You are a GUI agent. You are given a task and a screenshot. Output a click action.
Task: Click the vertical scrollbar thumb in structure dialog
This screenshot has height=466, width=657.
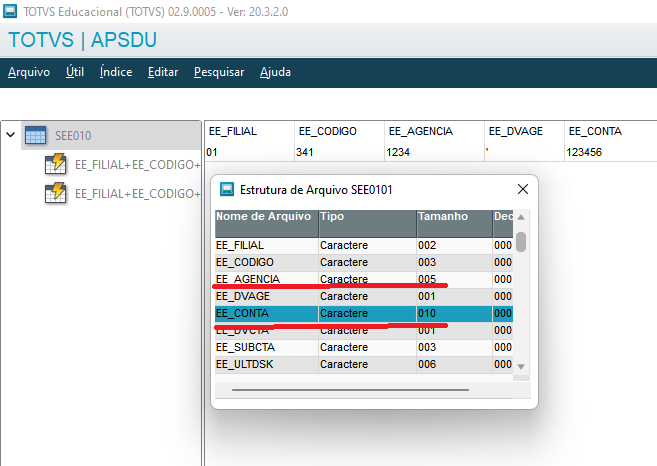coord(521,242)
